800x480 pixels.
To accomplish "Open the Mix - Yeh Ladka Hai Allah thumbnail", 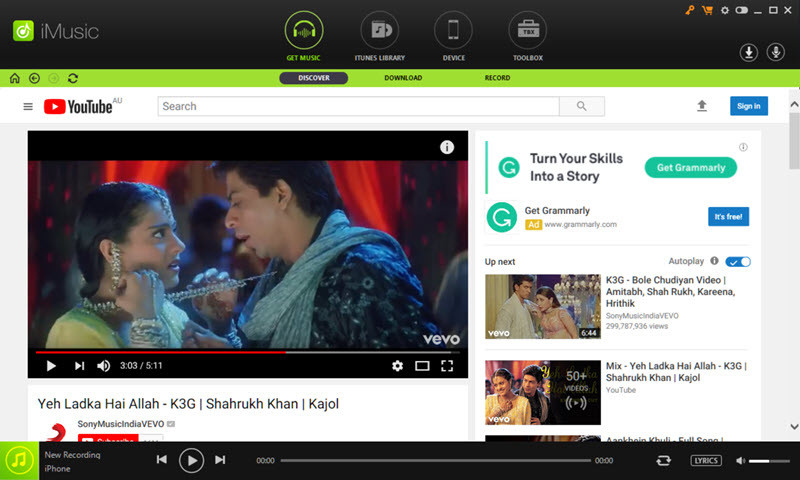I will coord(543,393).
